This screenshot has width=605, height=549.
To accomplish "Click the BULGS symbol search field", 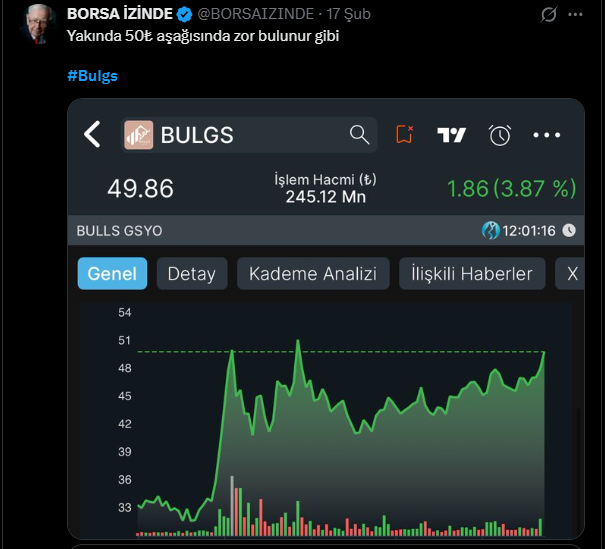I will click(249, 135).
